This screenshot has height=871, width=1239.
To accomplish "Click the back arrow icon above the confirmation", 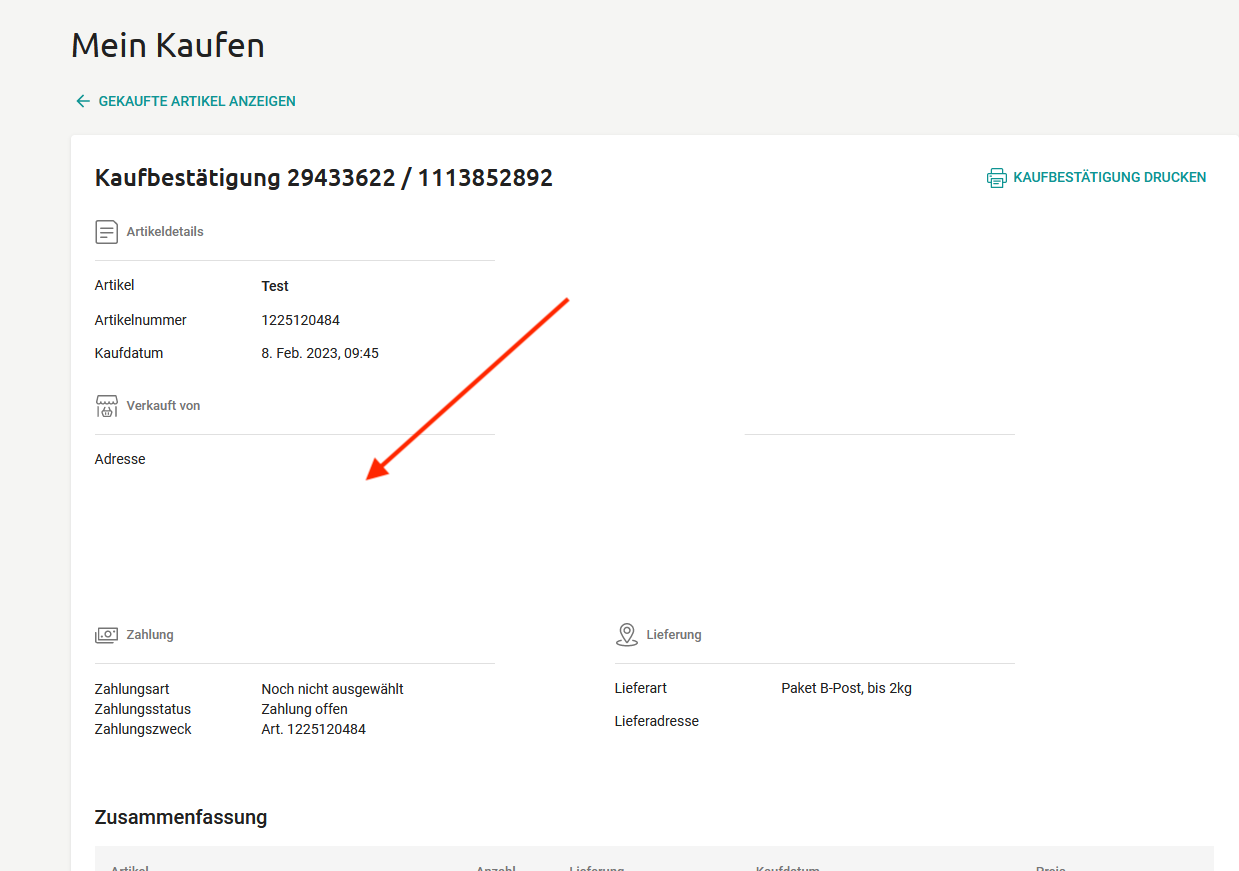I will [x=83, y=101].
